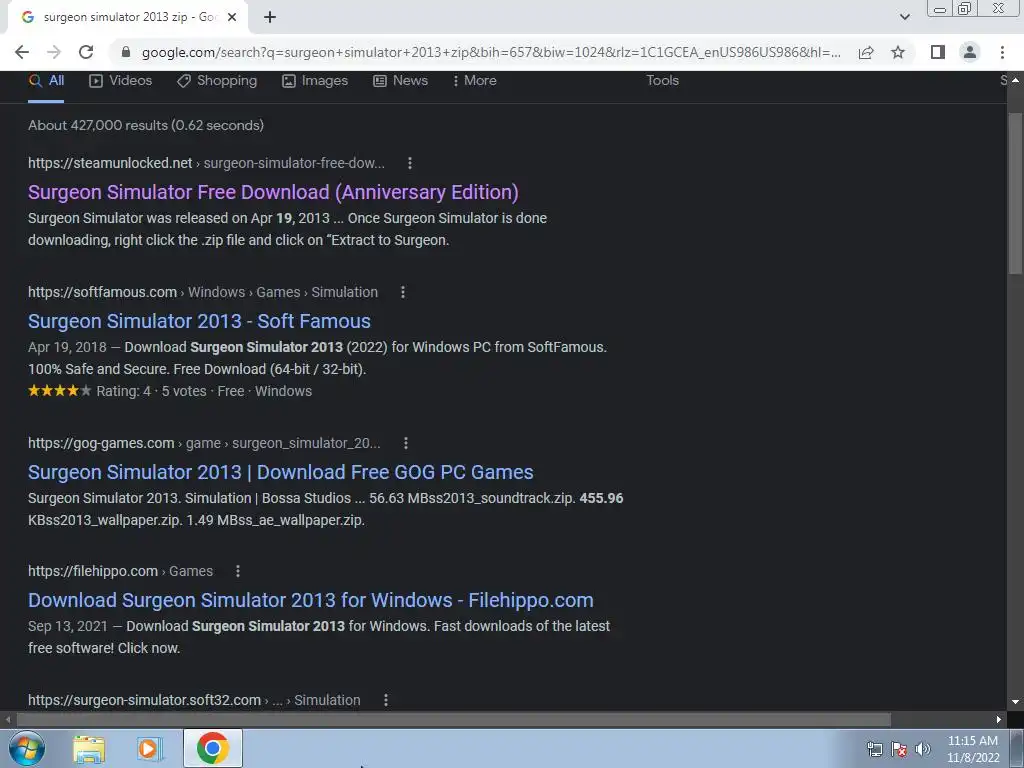
Task: Open Surgeon Simulator Free Download (Anniversary Edition)
Action: click(x=273, y=192)
